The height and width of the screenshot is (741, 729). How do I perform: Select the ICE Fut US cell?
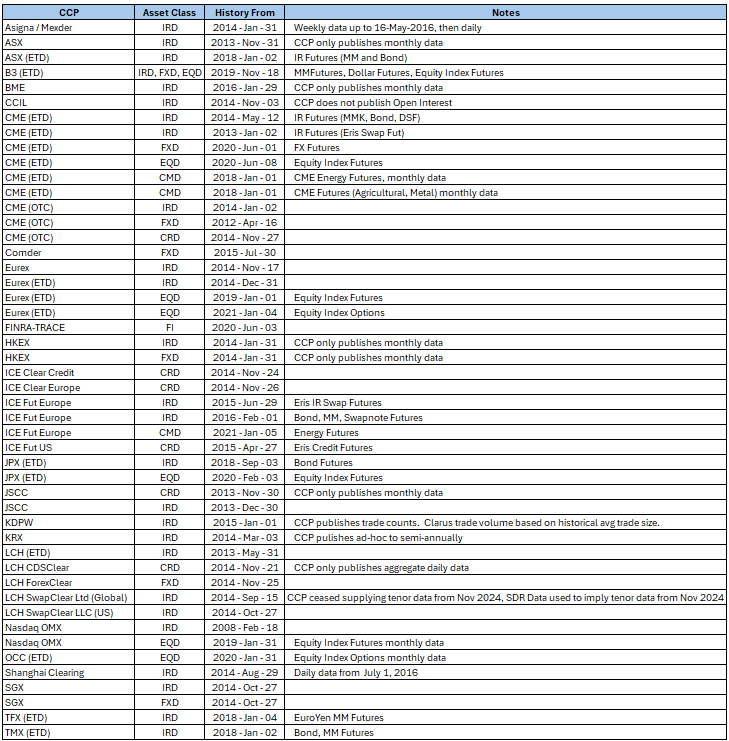tap(69, 448)
